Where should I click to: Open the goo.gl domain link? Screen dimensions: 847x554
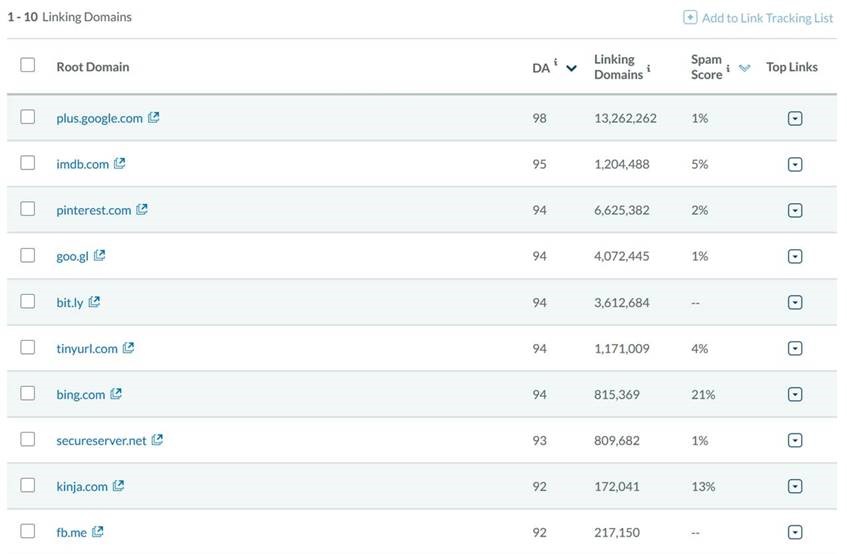[72, 256]
